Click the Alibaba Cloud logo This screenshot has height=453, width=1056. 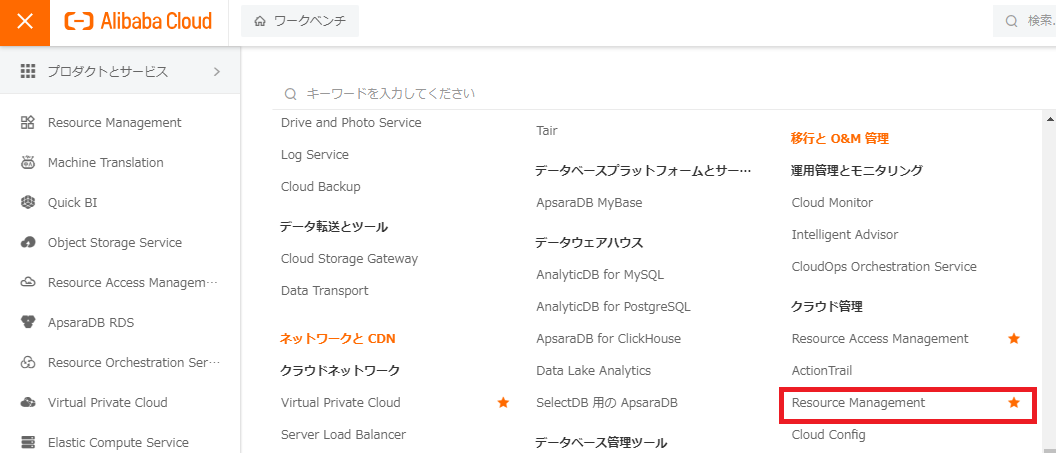(x=138, y=22)
